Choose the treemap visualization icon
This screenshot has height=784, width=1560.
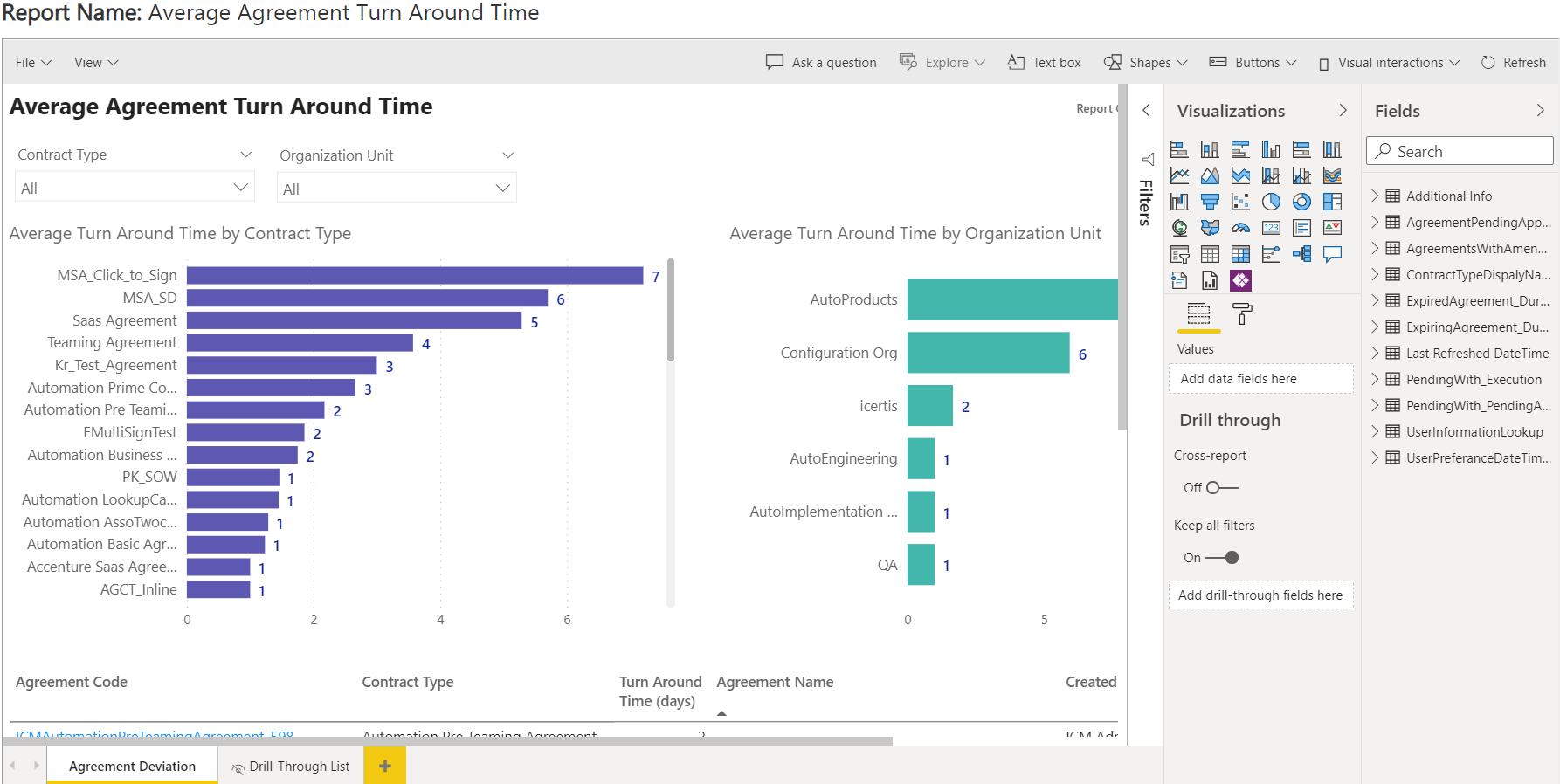pos(1332,202)
